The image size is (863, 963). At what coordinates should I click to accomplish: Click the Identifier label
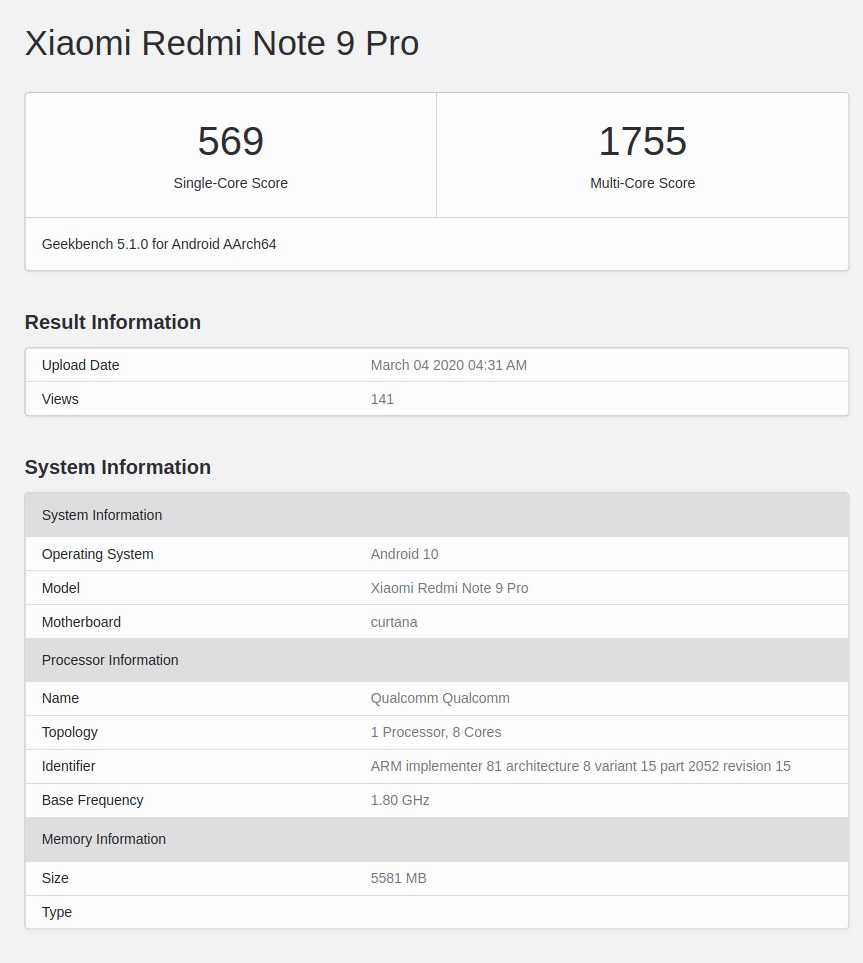[x=68, y=766]
